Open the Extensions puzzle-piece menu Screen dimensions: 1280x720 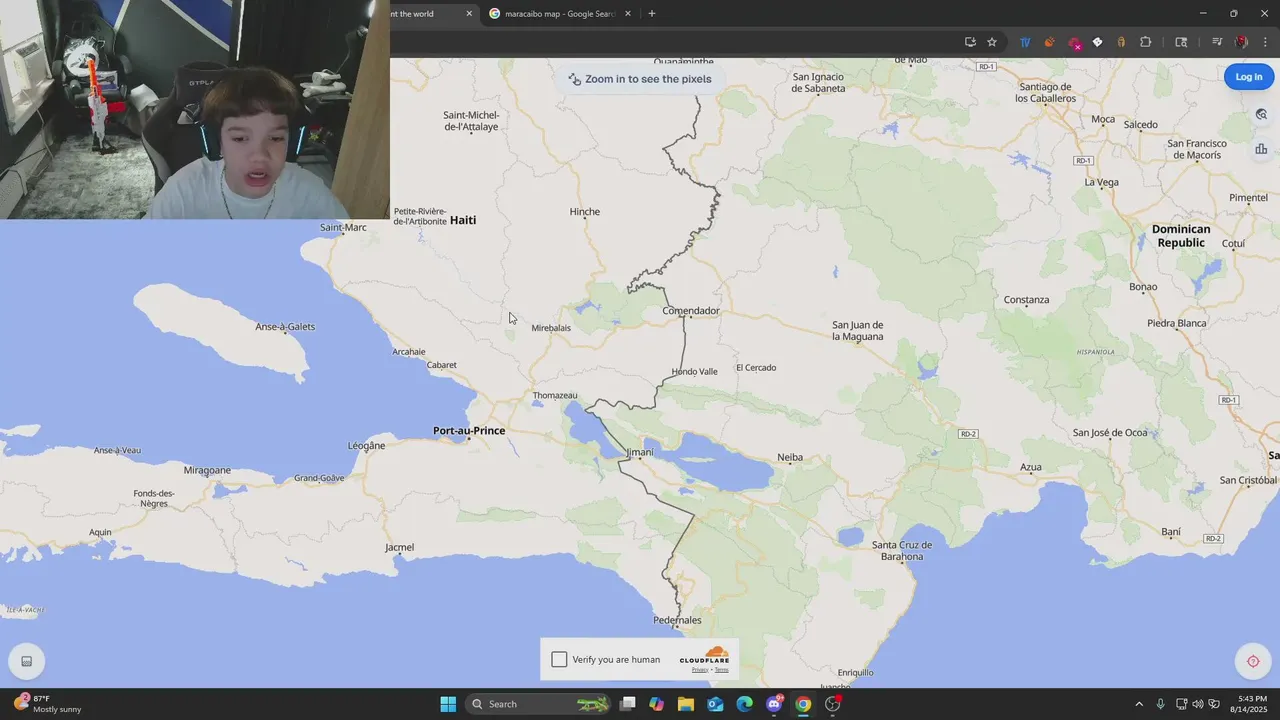coord(1146,42)
